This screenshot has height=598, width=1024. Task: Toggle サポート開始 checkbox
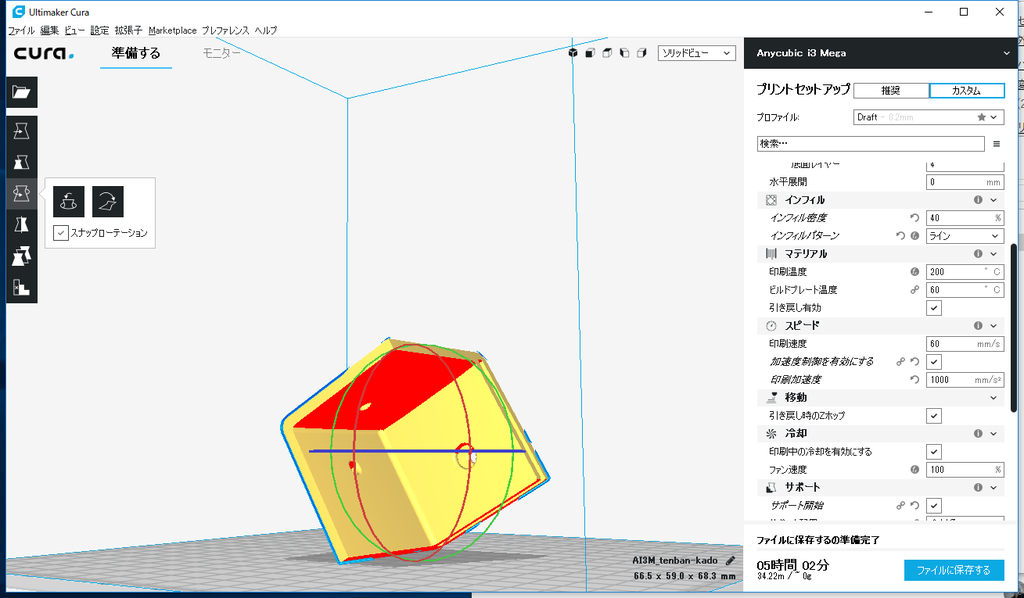pyautogui.click(x=934, y=505)
